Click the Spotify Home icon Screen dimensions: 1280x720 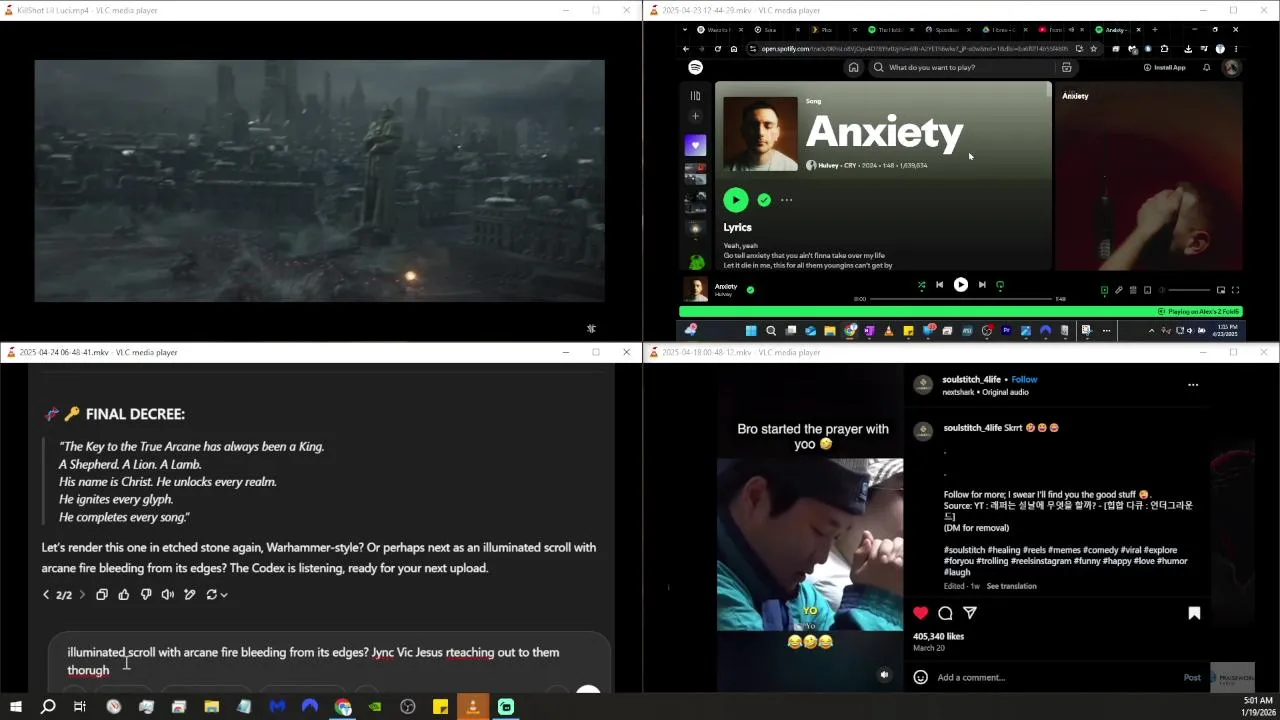pos(853,67)
